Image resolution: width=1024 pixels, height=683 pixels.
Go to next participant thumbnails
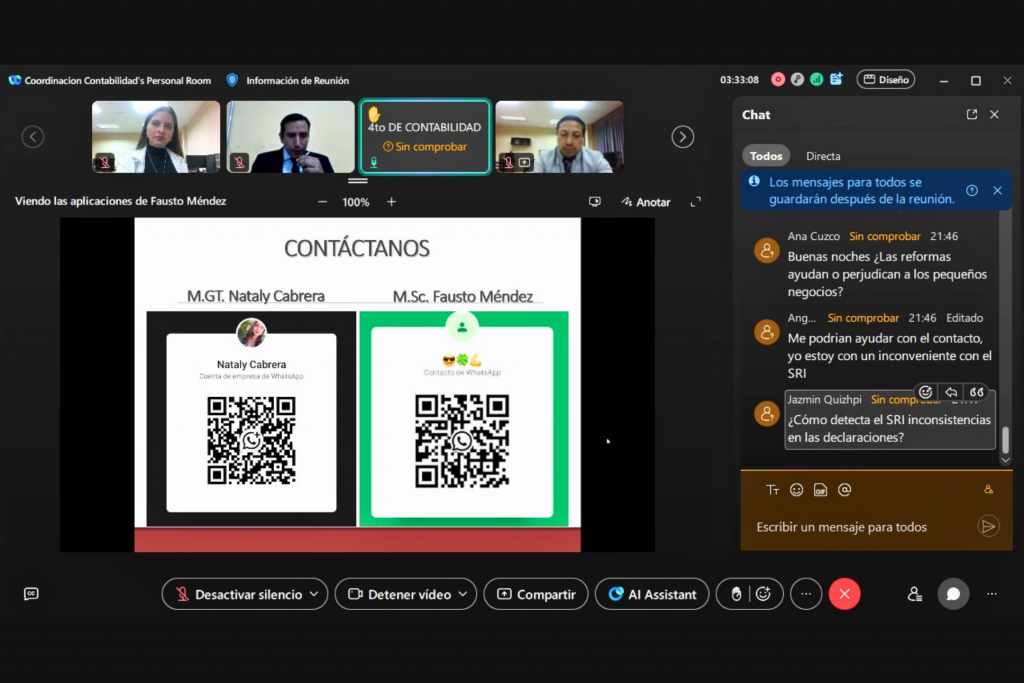682,136
